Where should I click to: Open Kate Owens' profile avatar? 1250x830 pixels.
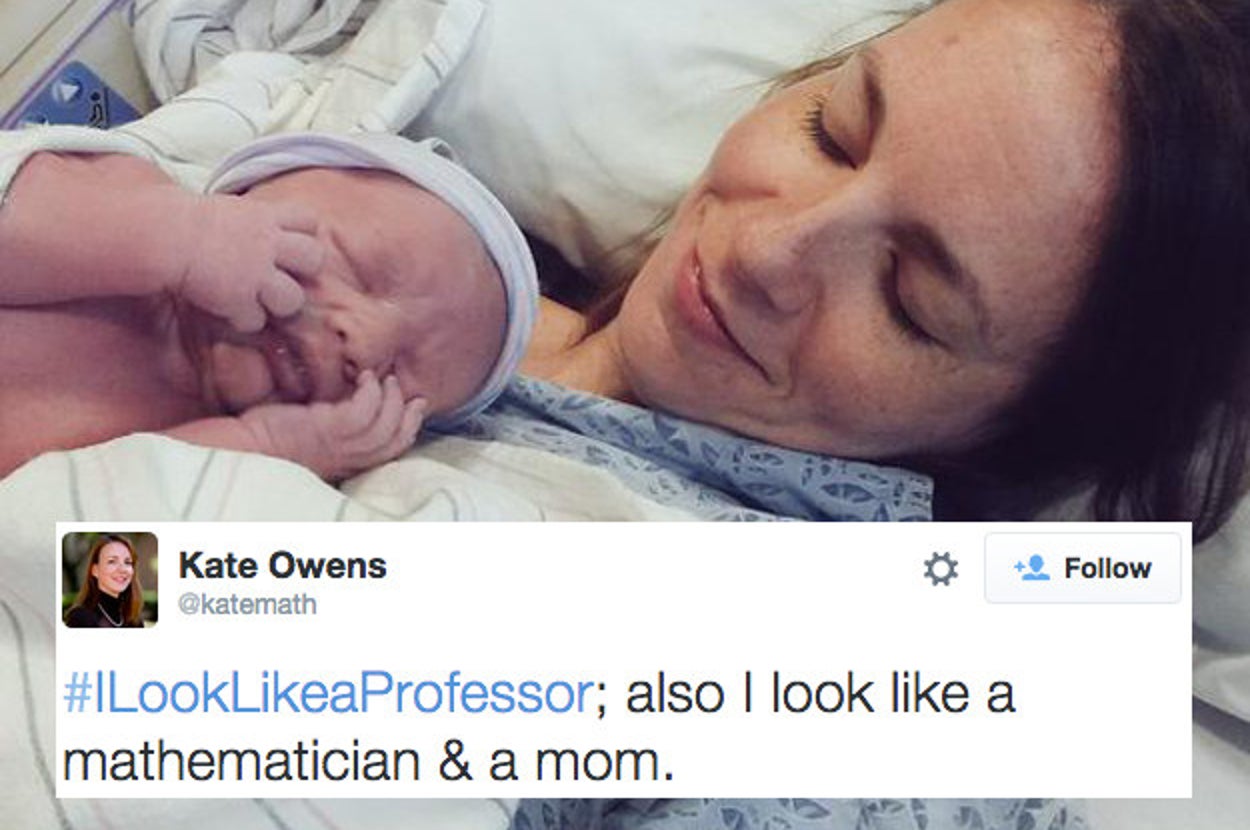(x=110, y=580)
